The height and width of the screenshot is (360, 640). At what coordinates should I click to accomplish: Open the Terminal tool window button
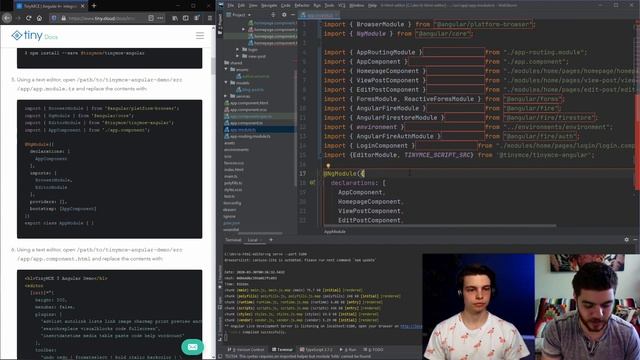click(282, 350)
